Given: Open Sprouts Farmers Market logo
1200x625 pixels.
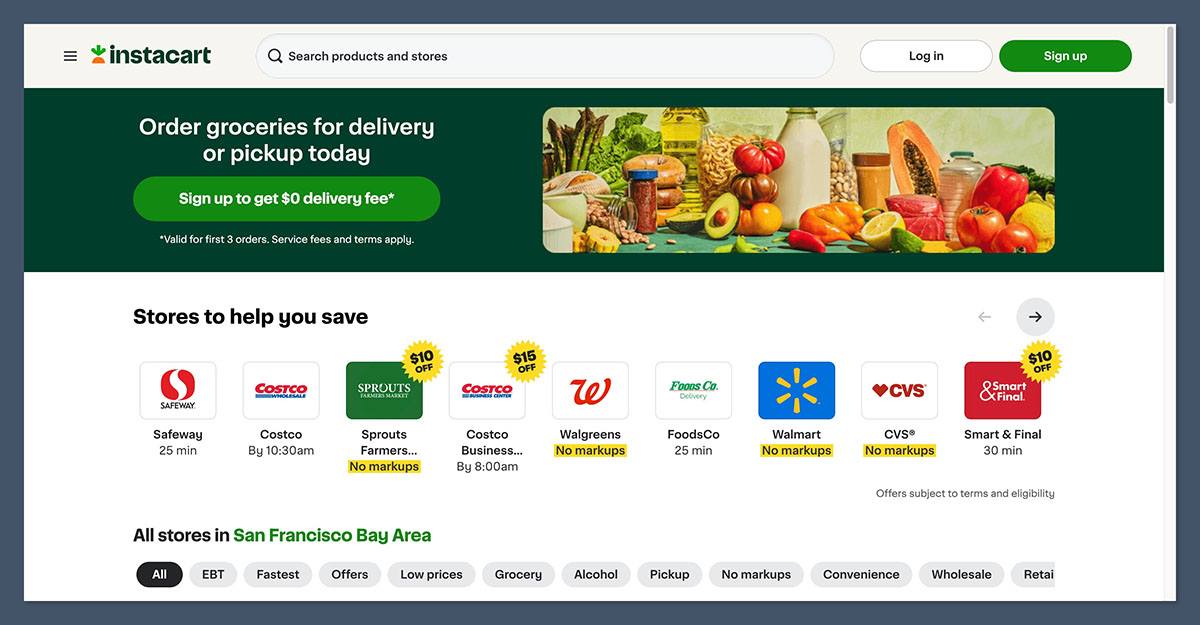Looking at the screenshot, I should click(384, 390).
